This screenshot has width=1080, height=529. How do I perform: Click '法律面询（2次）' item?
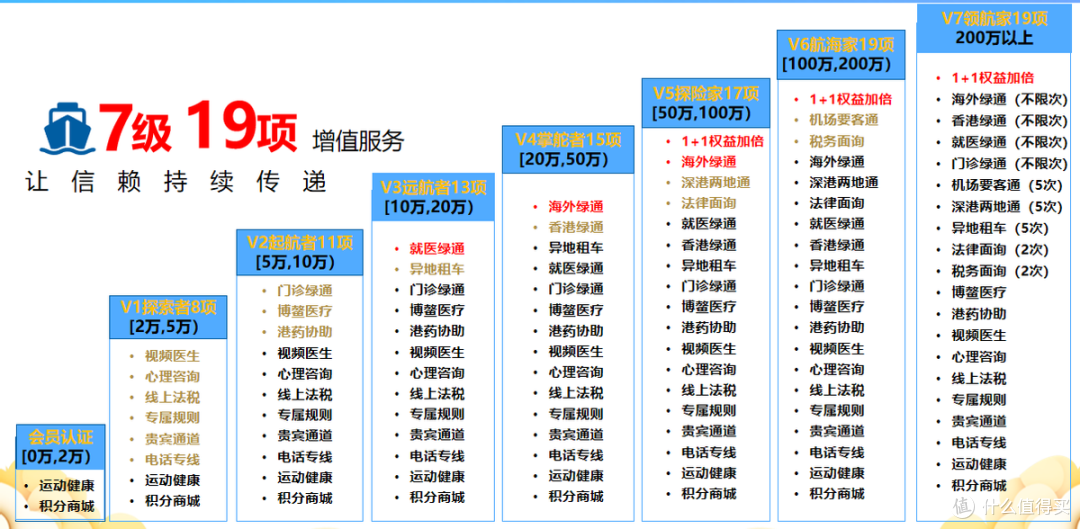click(999, 249)
